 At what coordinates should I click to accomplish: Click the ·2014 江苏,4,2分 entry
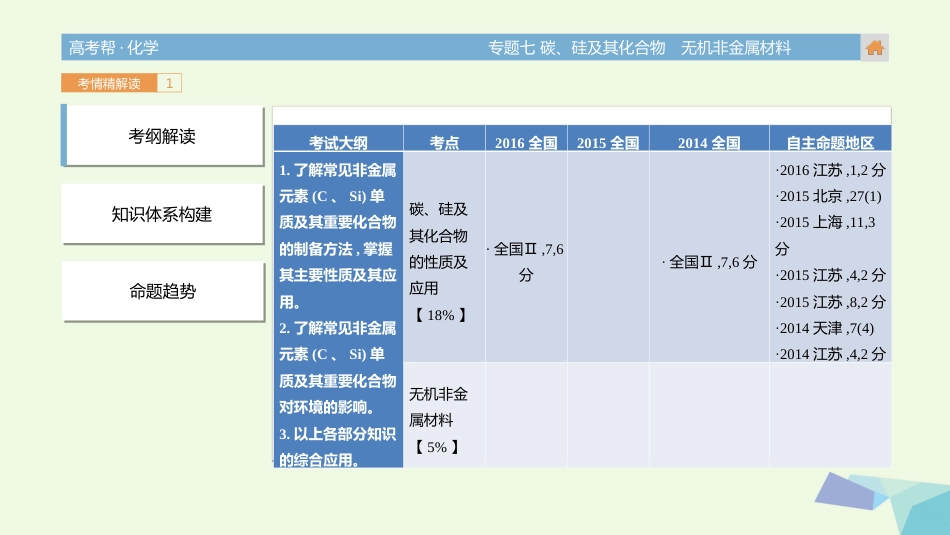[x=830, y=354]
